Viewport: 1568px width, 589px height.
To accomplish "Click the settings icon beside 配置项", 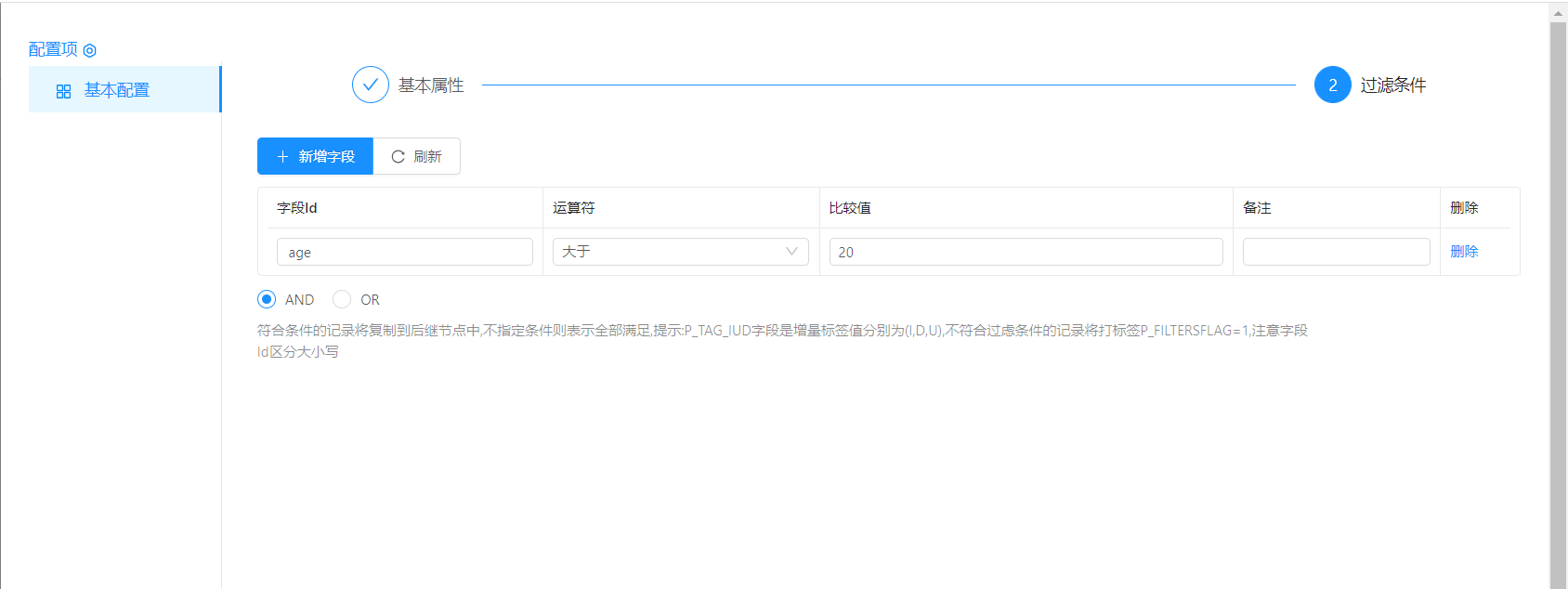I will click(x=90, y=50).
